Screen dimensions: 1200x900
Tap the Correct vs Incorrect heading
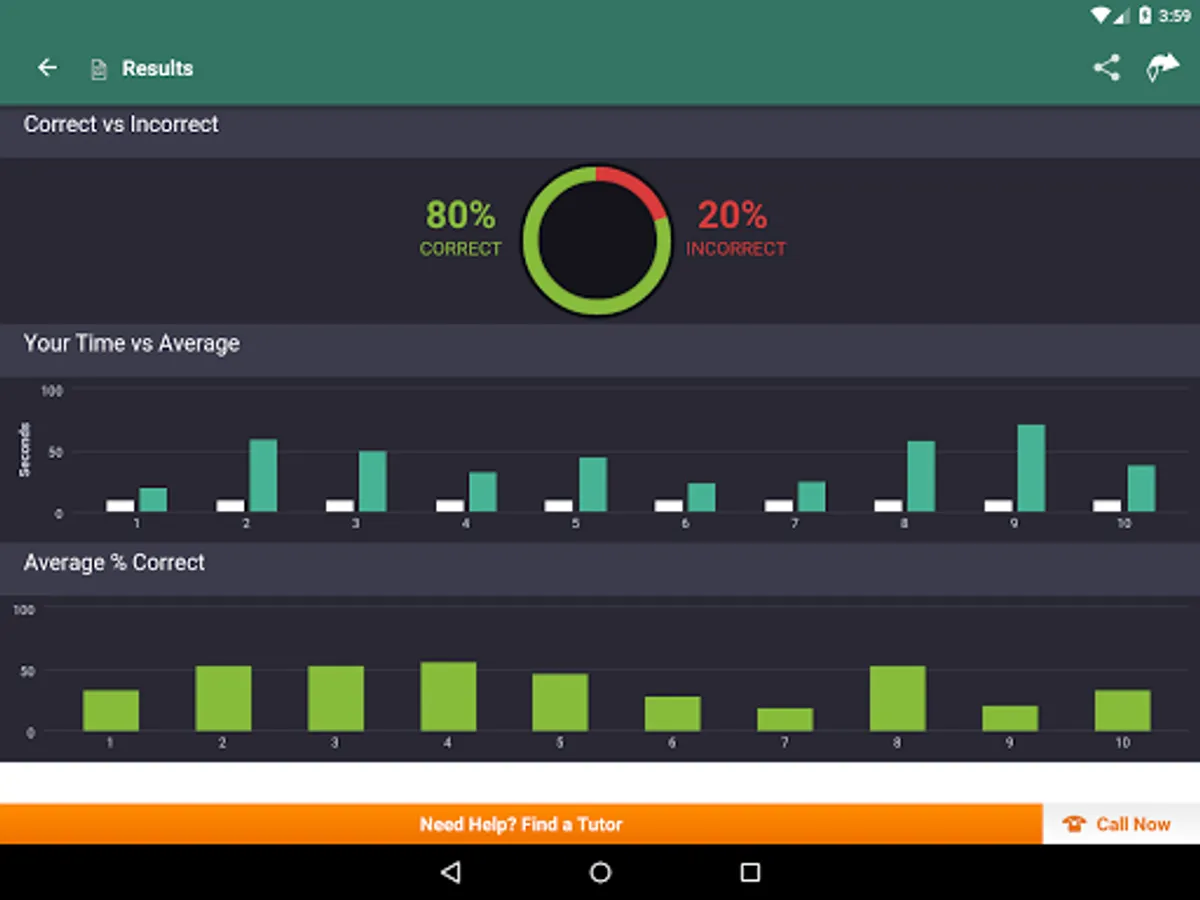[x=121, y=124]
